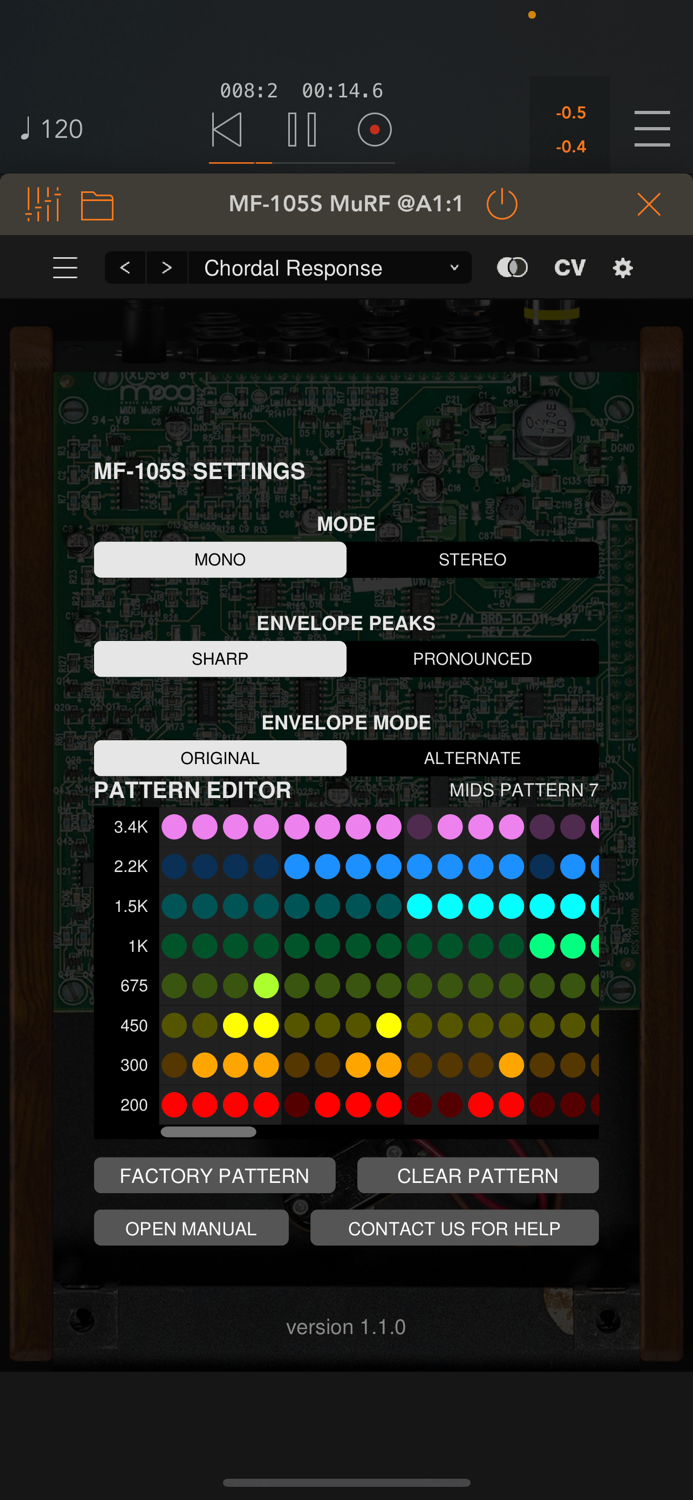Click CONTACT US FOR HELP

[454, 1229]
